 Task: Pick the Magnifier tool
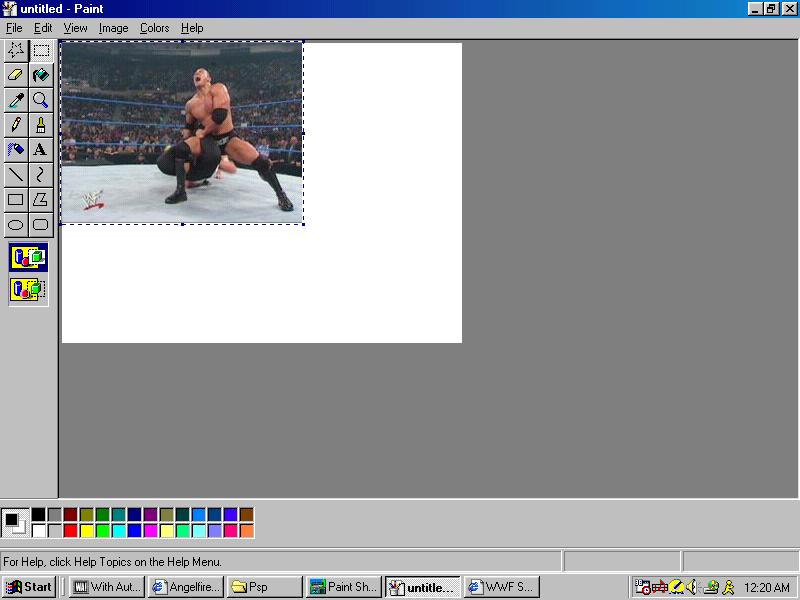point(40,99)
